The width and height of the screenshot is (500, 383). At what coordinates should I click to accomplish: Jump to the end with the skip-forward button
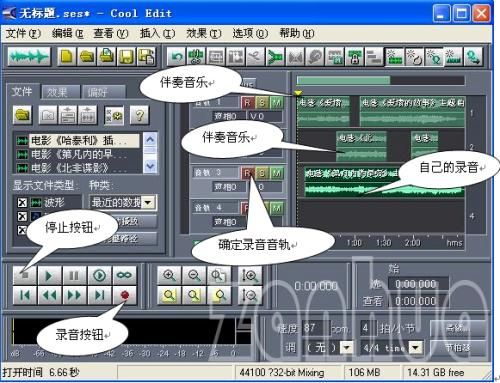point(99,295)
